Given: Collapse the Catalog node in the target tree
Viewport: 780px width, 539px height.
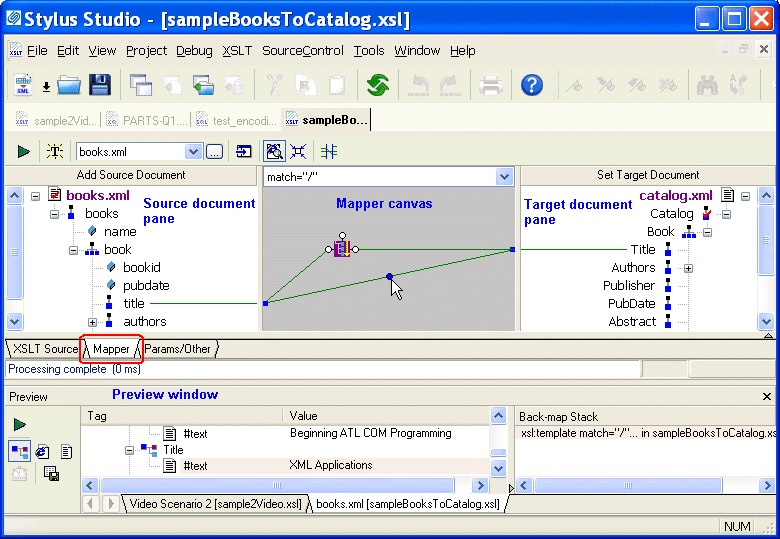Looking at the screenshot, I should click(x=726, y=215).
